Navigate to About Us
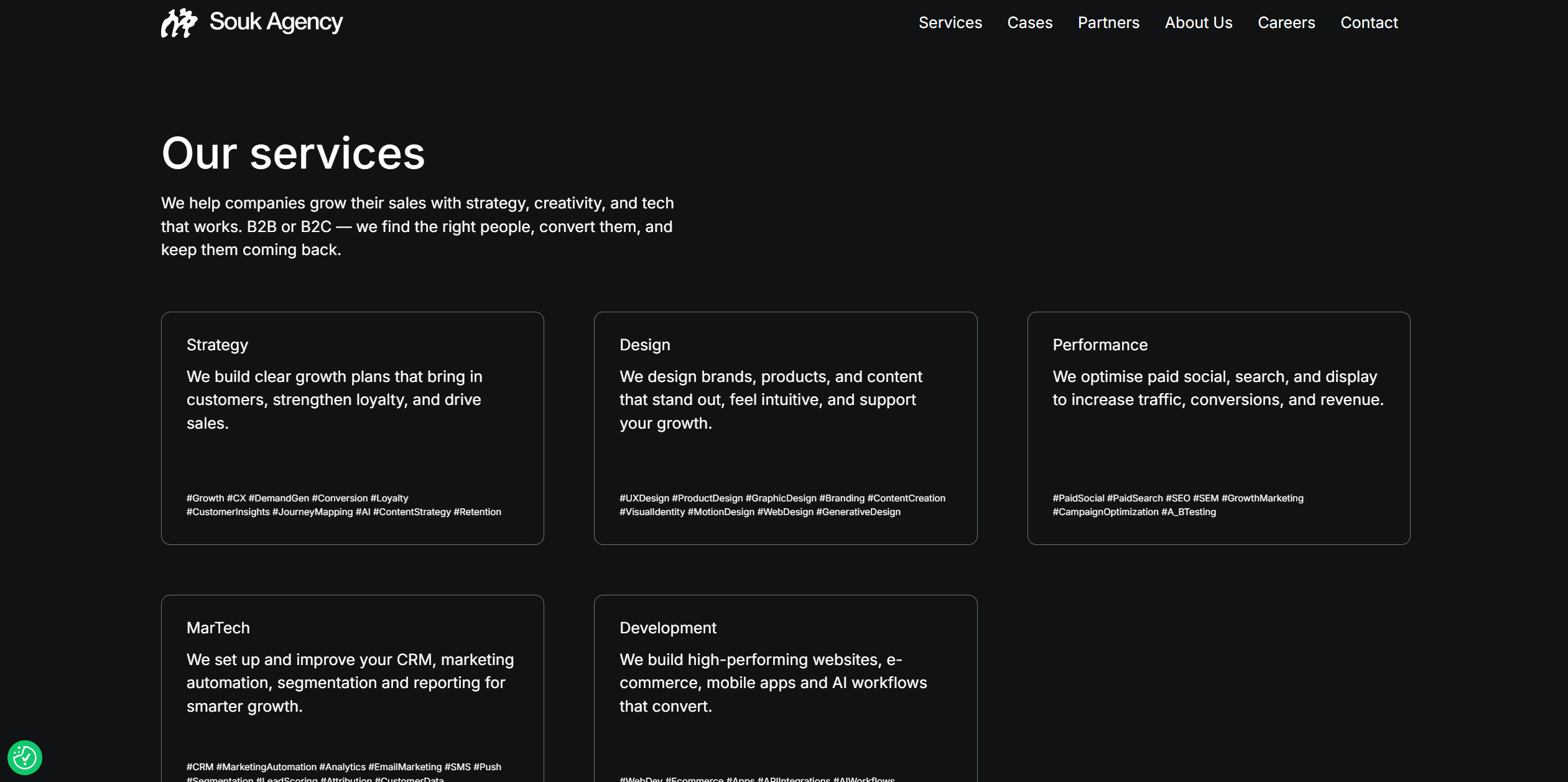This screenshot has height=782, width=1568. click(1198, 23)
